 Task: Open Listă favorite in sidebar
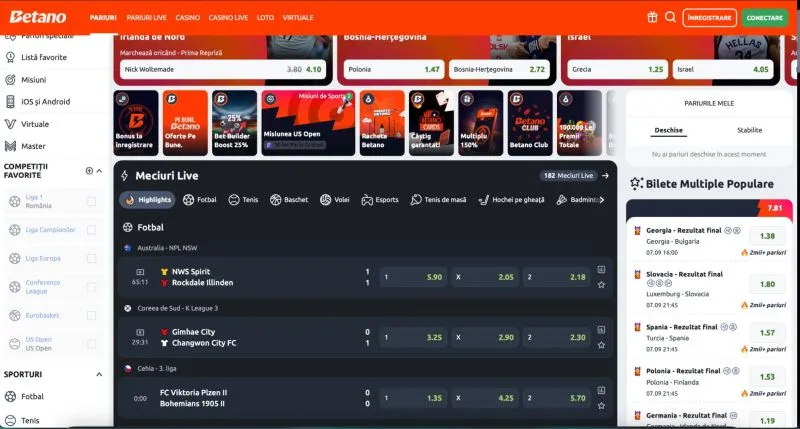tap(43, 58)
